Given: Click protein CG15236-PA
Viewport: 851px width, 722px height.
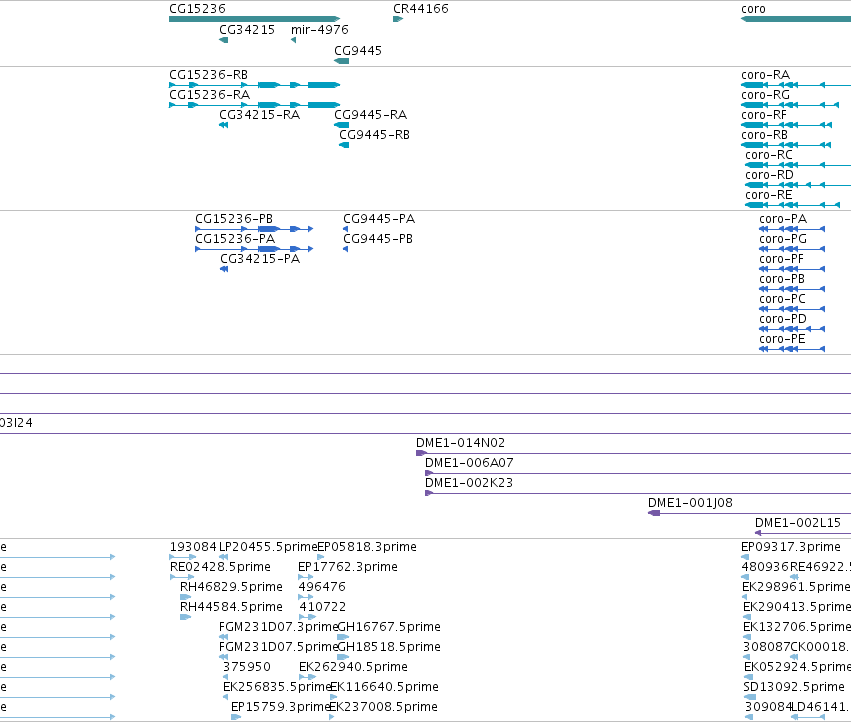Looking at the screenshot, I should point(254,249).
